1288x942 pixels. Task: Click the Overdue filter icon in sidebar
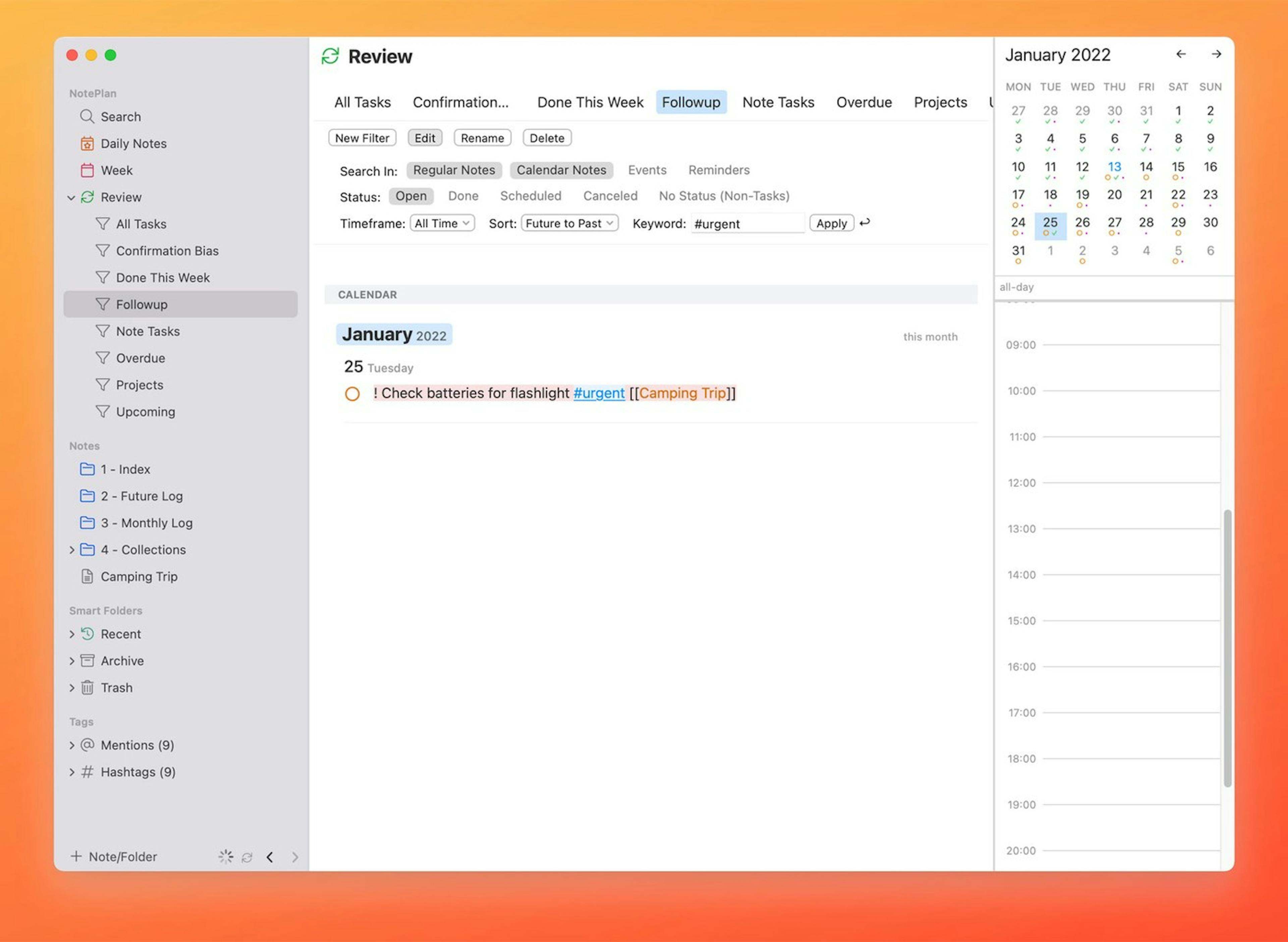click(103, 357)
